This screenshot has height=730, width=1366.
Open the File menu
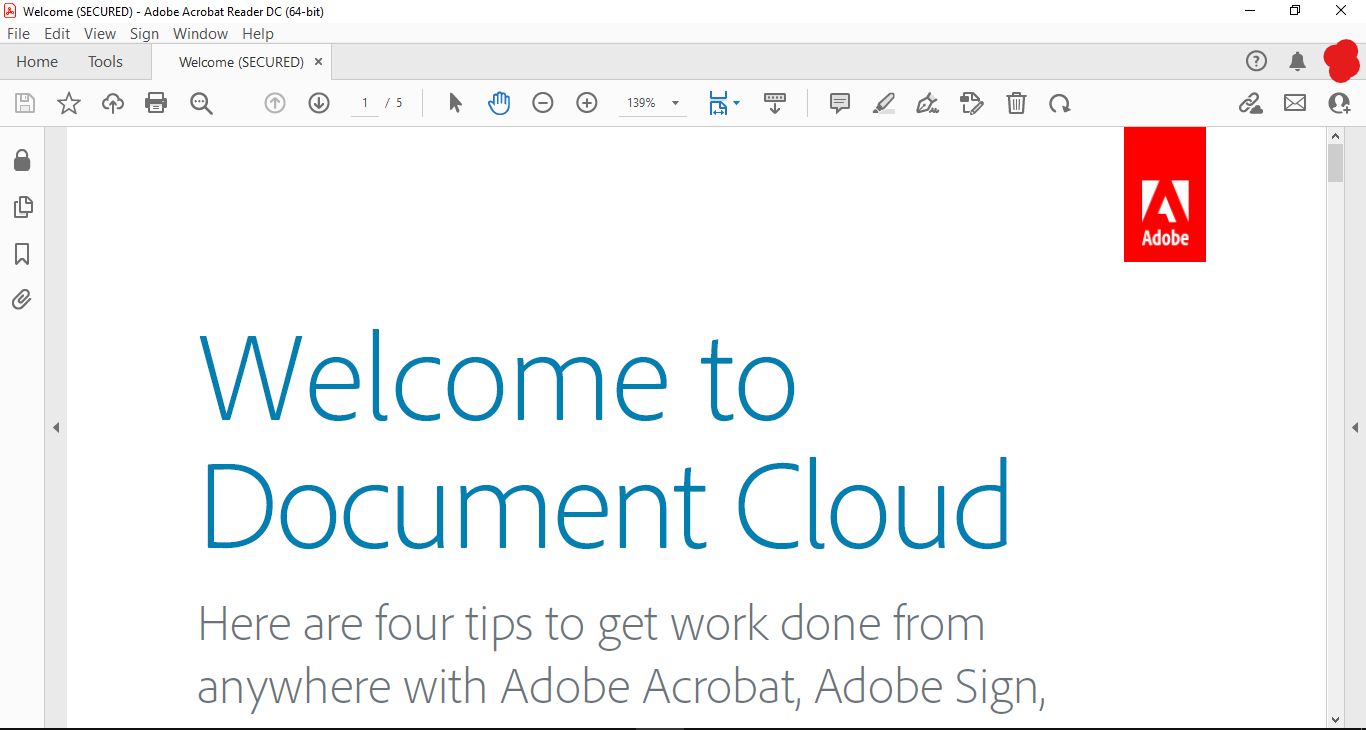[x=18, y=33]
